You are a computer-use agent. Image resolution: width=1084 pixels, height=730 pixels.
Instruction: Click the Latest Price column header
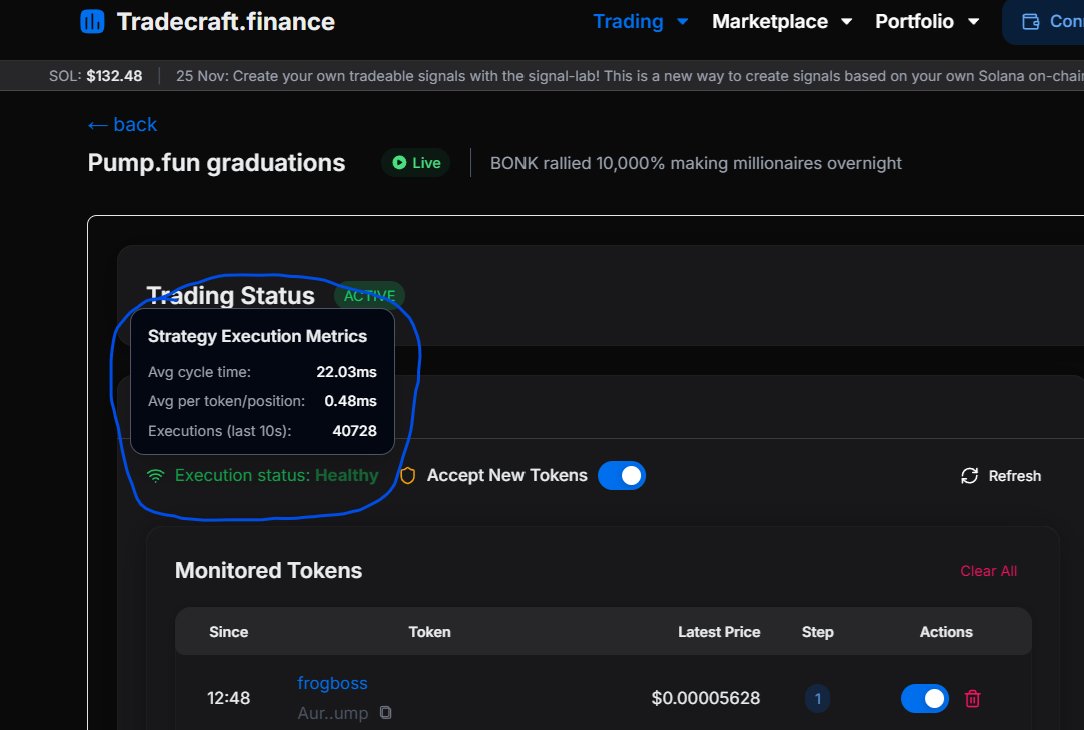coord(719,632)
